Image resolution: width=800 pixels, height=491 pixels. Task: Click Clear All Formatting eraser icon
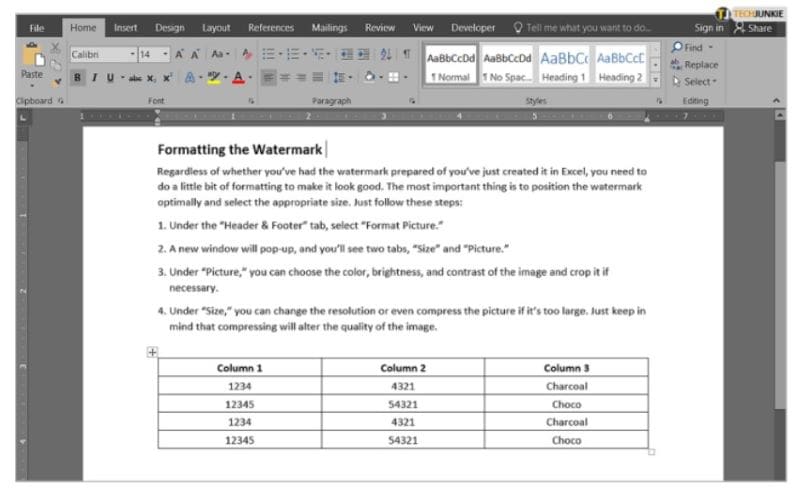(x=247, y=54)
